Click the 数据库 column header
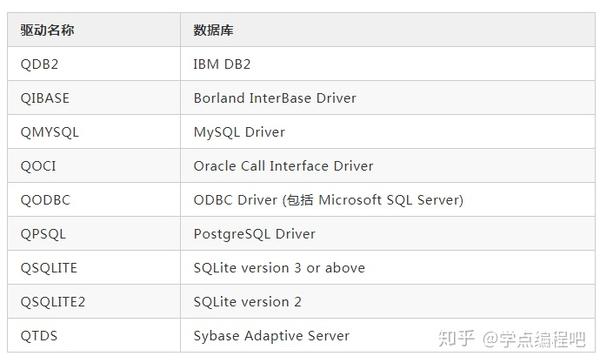The width and height of the screenshot is (600, 363). tap(213, 30)
